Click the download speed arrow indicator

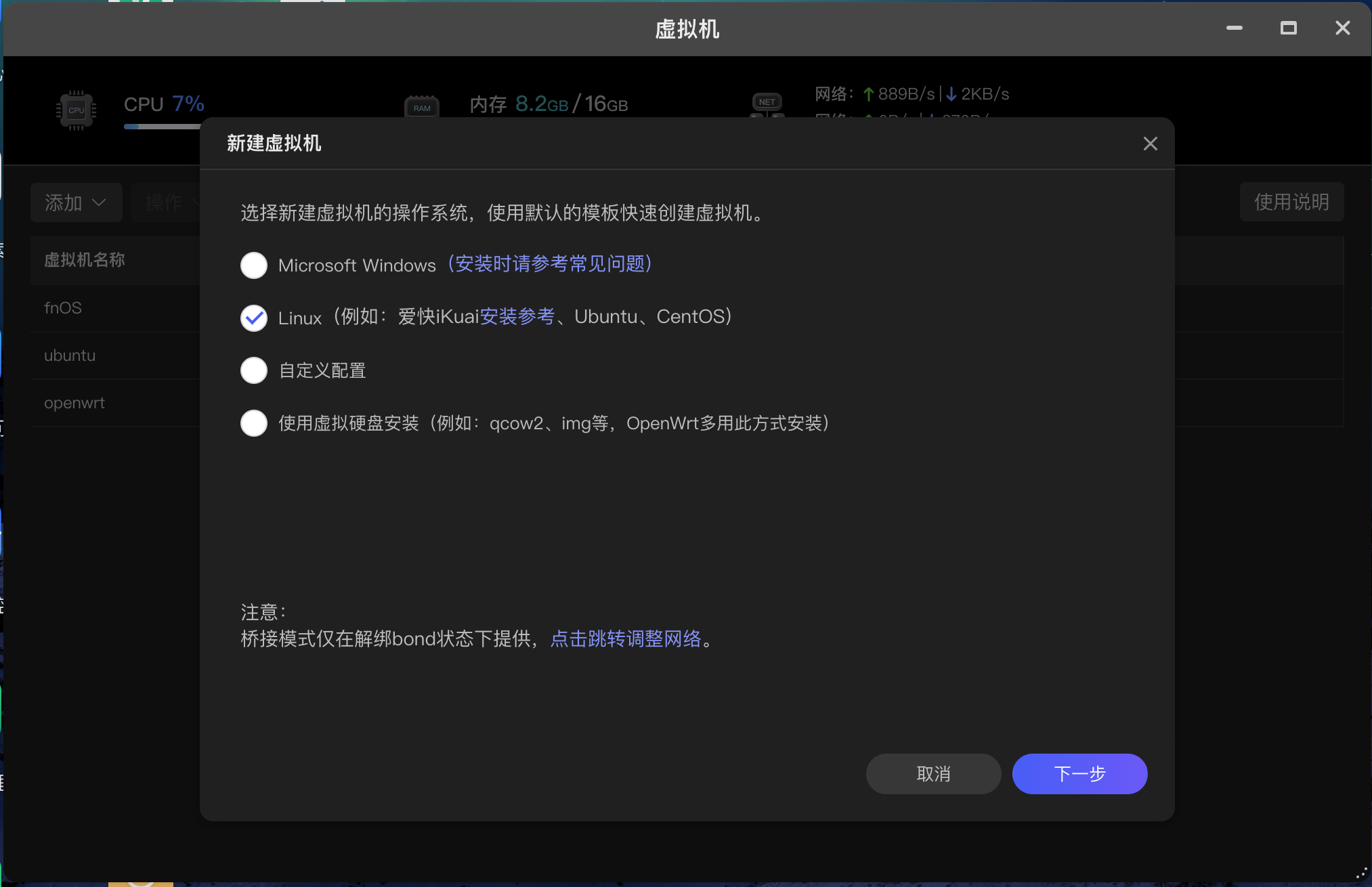click(951, 95)
